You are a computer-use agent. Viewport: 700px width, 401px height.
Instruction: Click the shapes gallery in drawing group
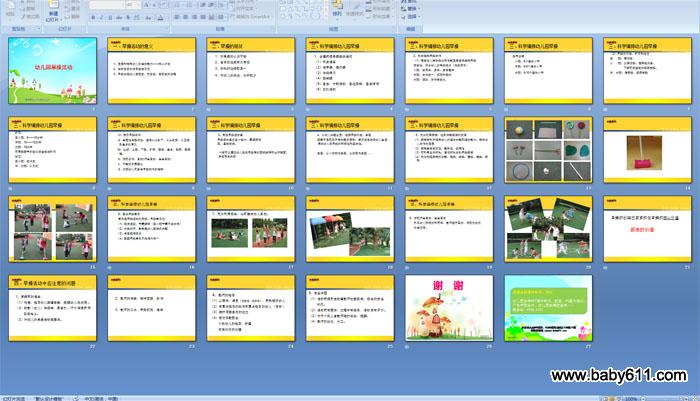coord(298,10)
